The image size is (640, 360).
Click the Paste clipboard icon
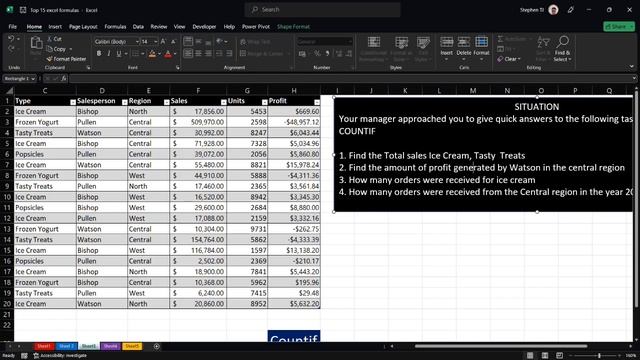coord(36,44)
